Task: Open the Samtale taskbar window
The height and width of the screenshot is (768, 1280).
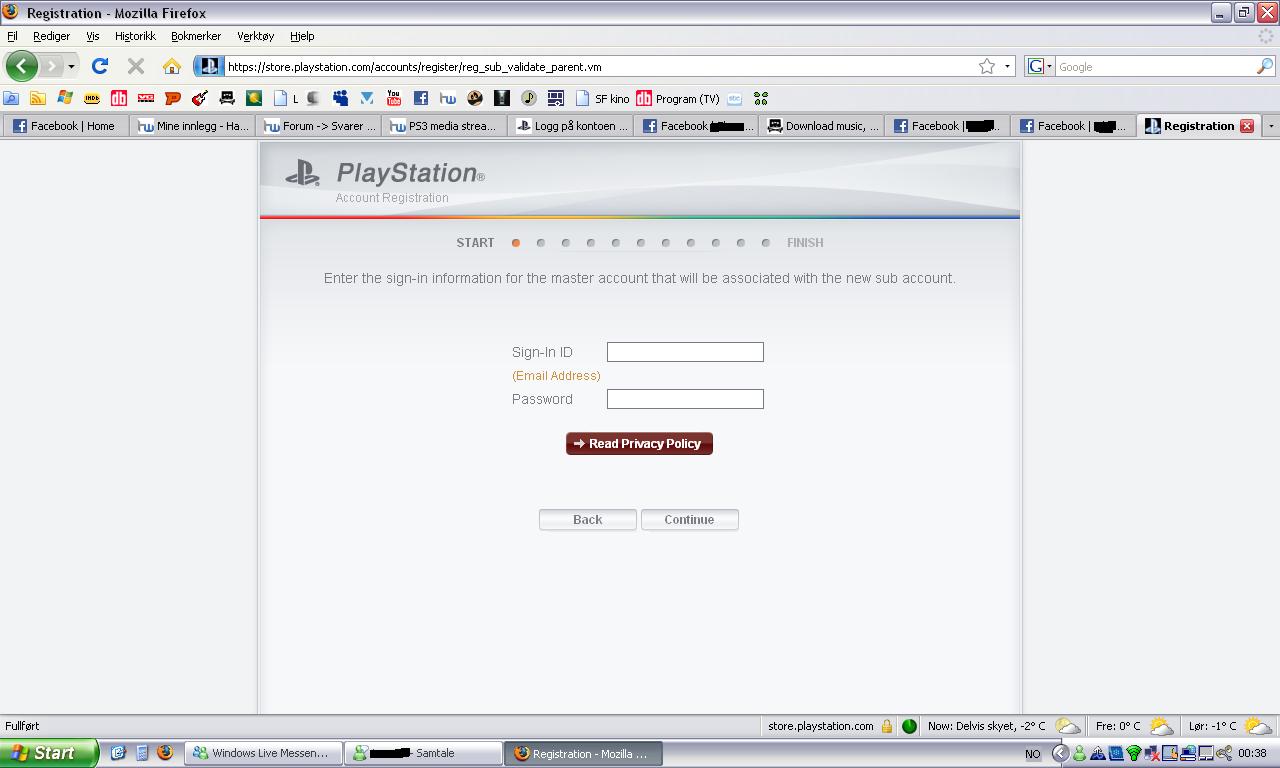Action: [423, 753]
